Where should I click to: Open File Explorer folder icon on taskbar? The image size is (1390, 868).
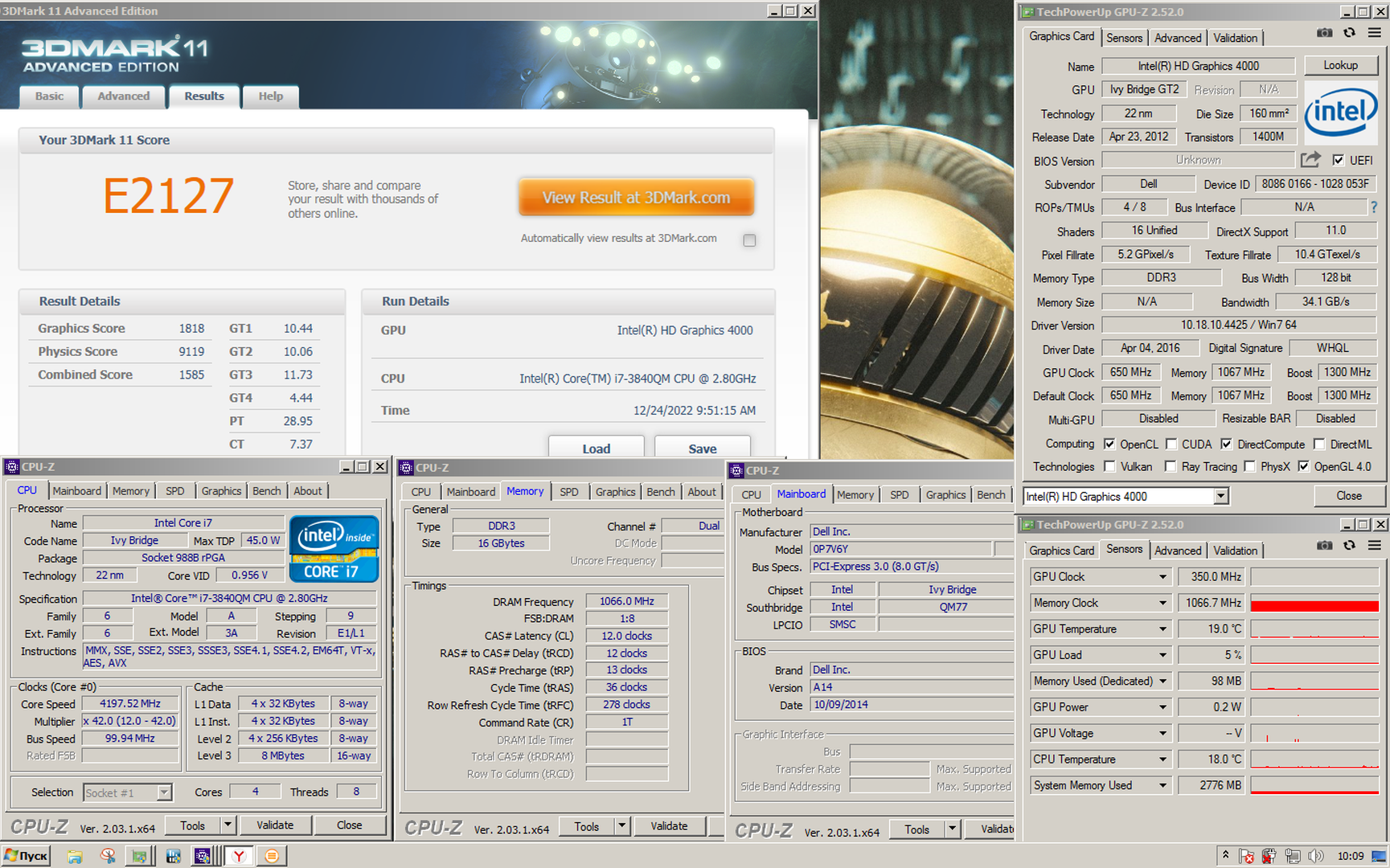tap(74, 856)
